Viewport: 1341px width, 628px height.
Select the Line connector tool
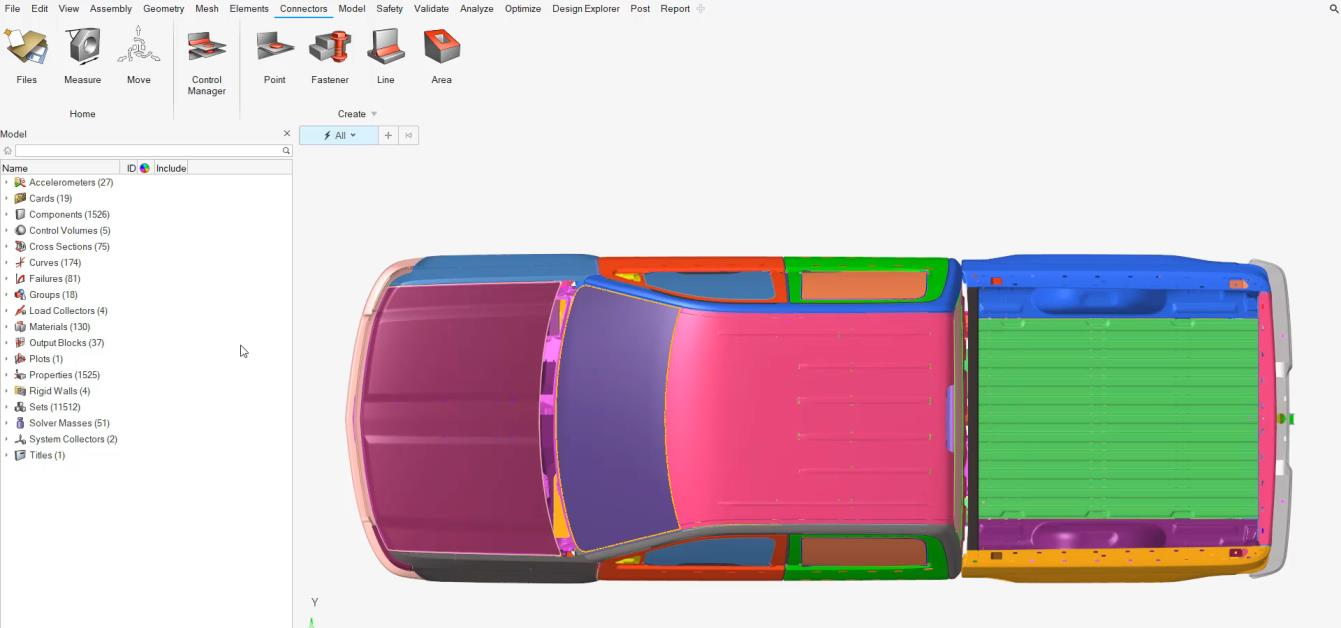[386, 48]
